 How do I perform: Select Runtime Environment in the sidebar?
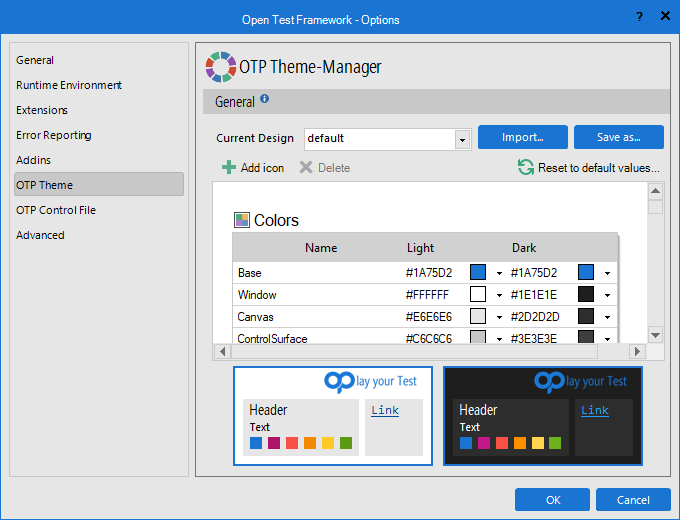[x=69, y=85]
